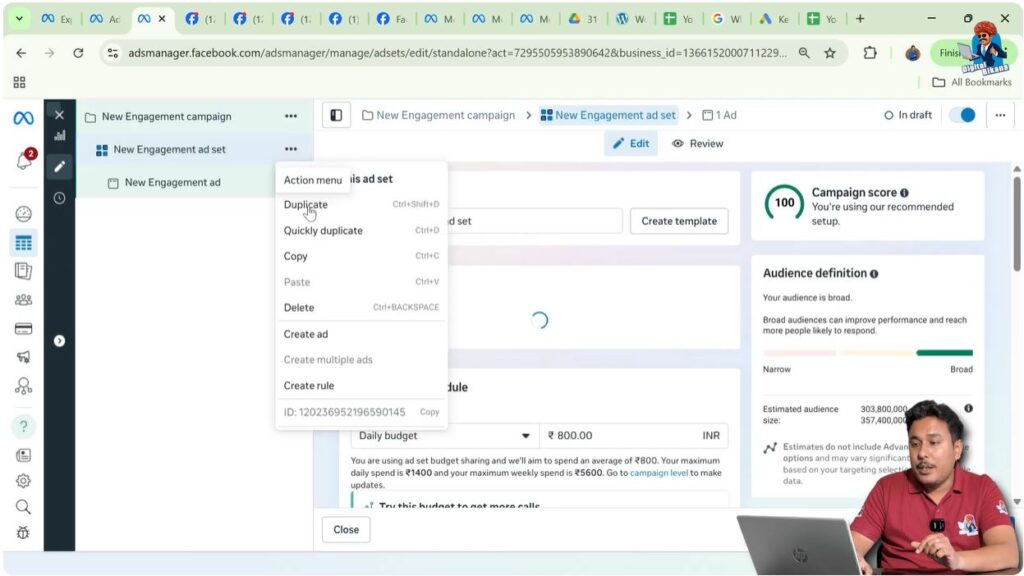The height and width of the screenshot is (576, 1024).
Task: Click the address bar URL
Action: tap(457, 53)
